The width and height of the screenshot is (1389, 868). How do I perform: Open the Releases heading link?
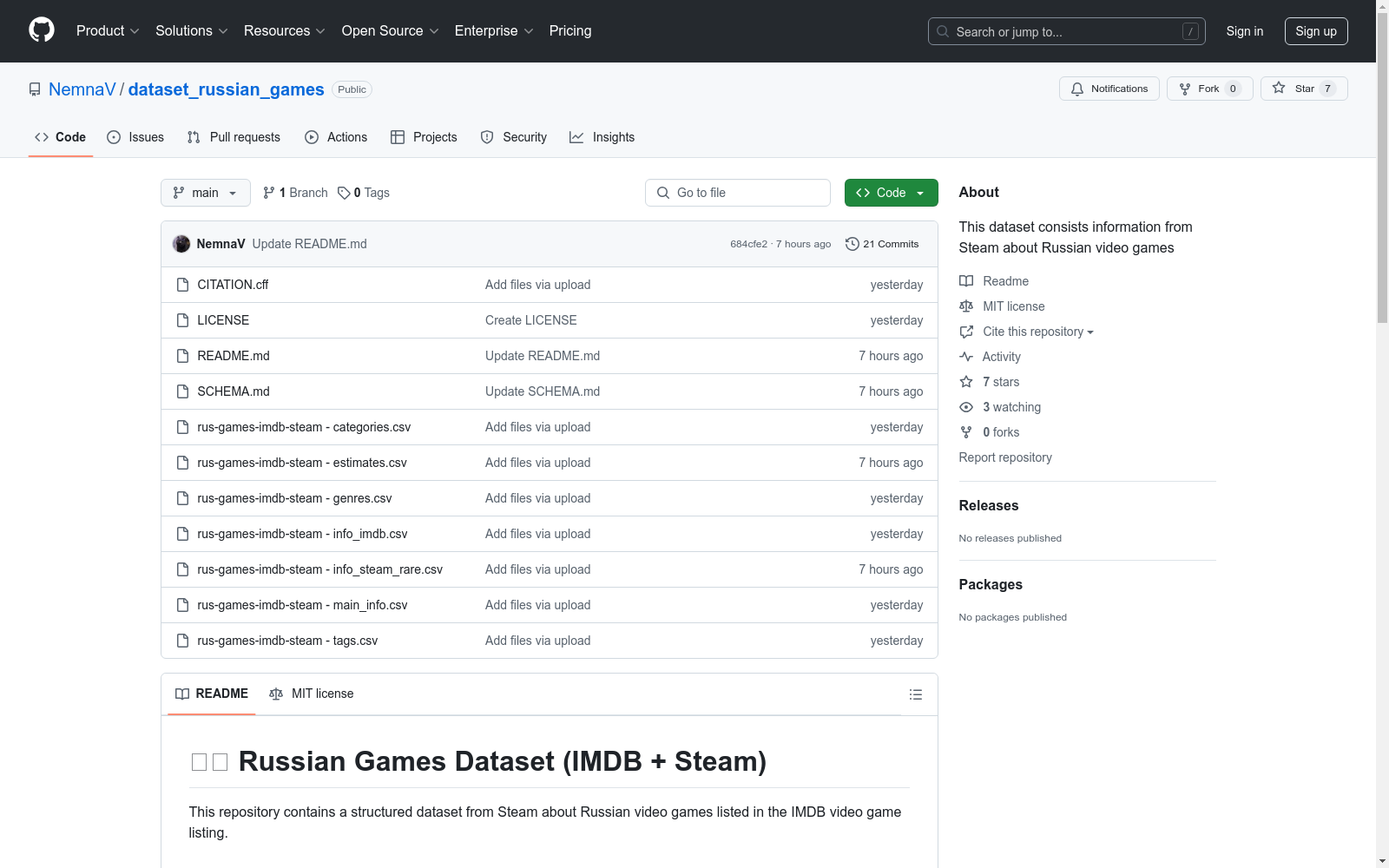pos(989,505)
